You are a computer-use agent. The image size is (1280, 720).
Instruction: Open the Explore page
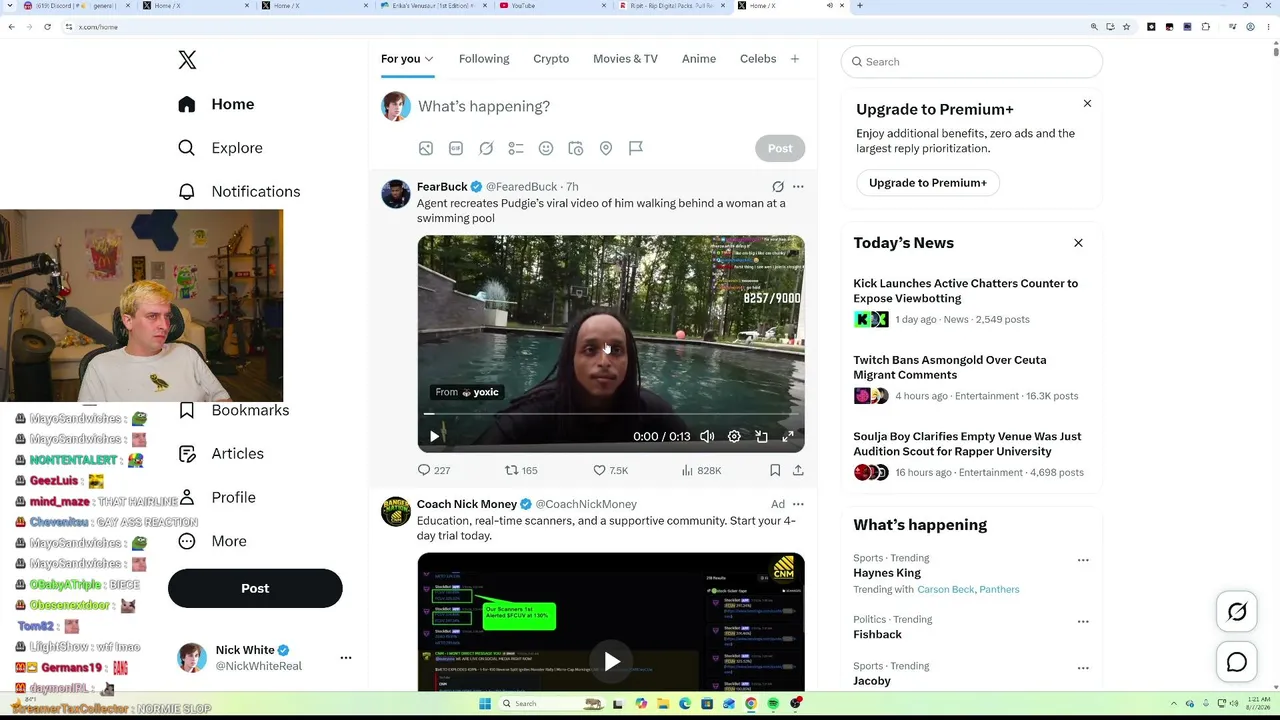point(220,148)
